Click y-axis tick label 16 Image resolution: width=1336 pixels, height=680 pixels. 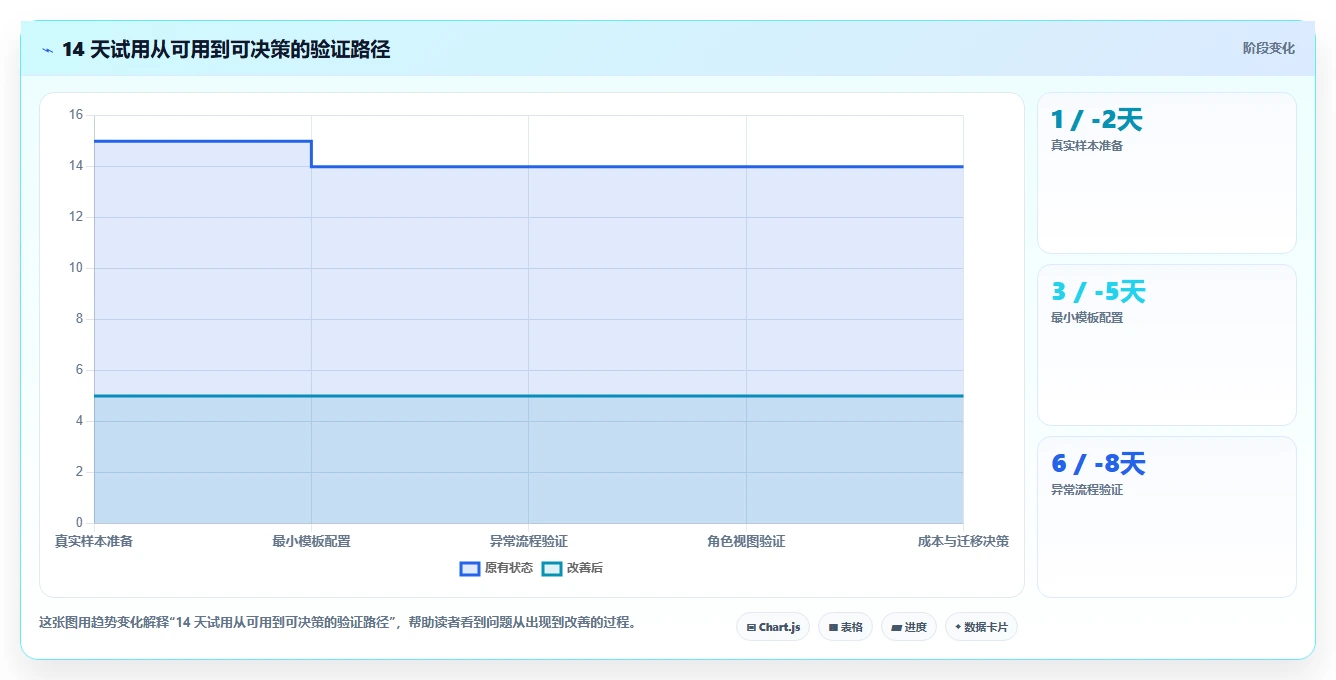click(76, 115)
